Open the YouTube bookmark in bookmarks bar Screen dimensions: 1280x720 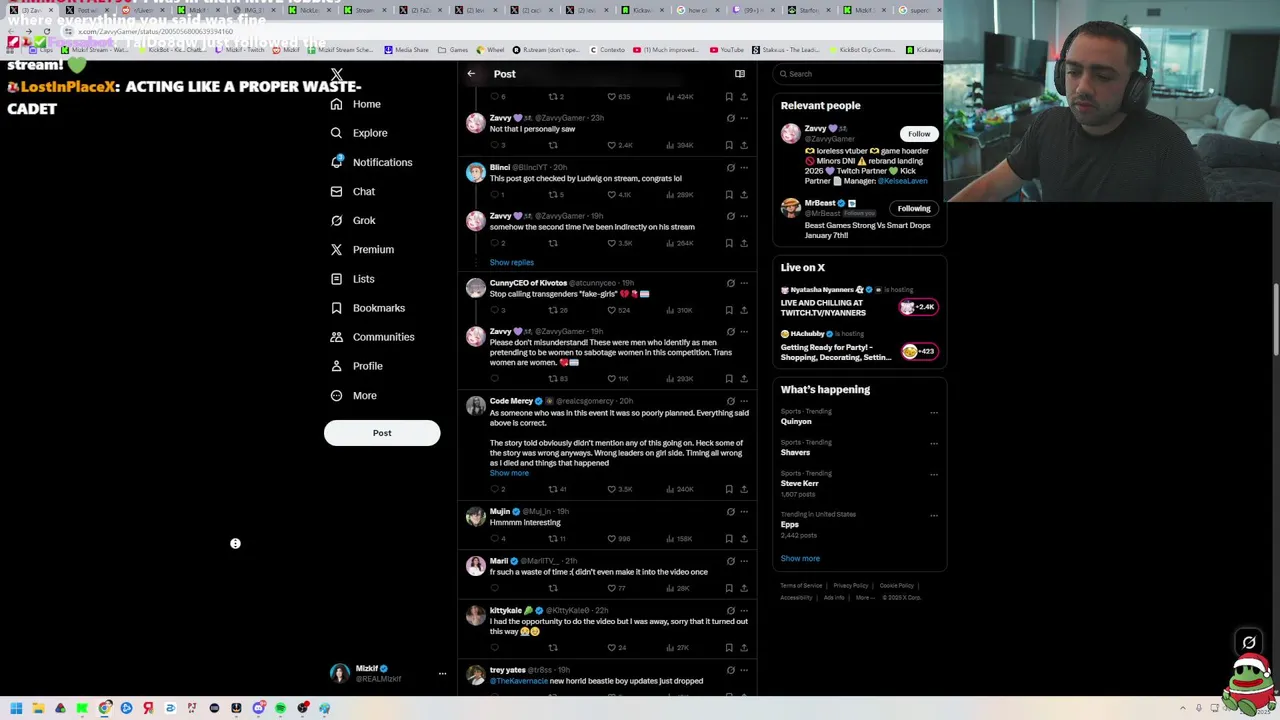tap(727, 49)
